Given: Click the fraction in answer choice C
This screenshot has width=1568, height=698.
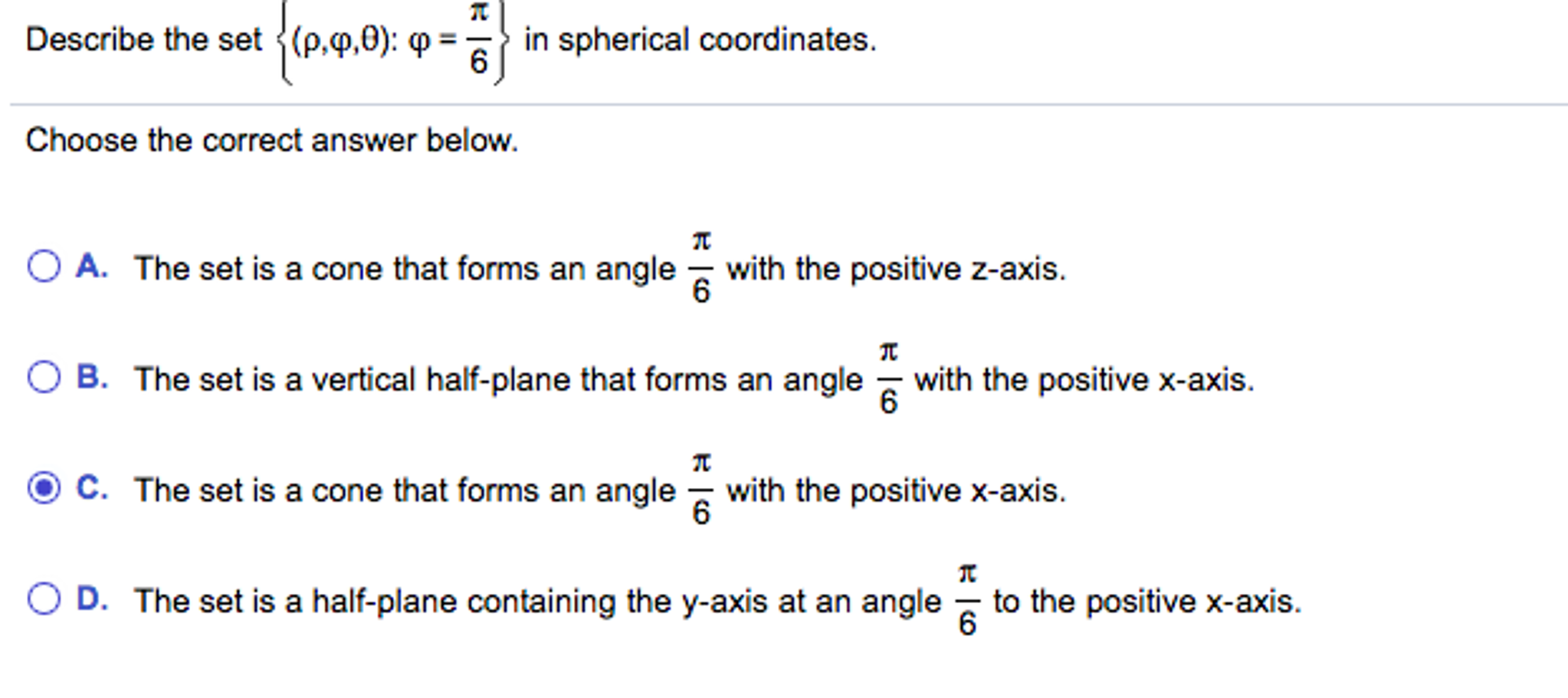Looking at the screenshot, I should pos(701,489).
